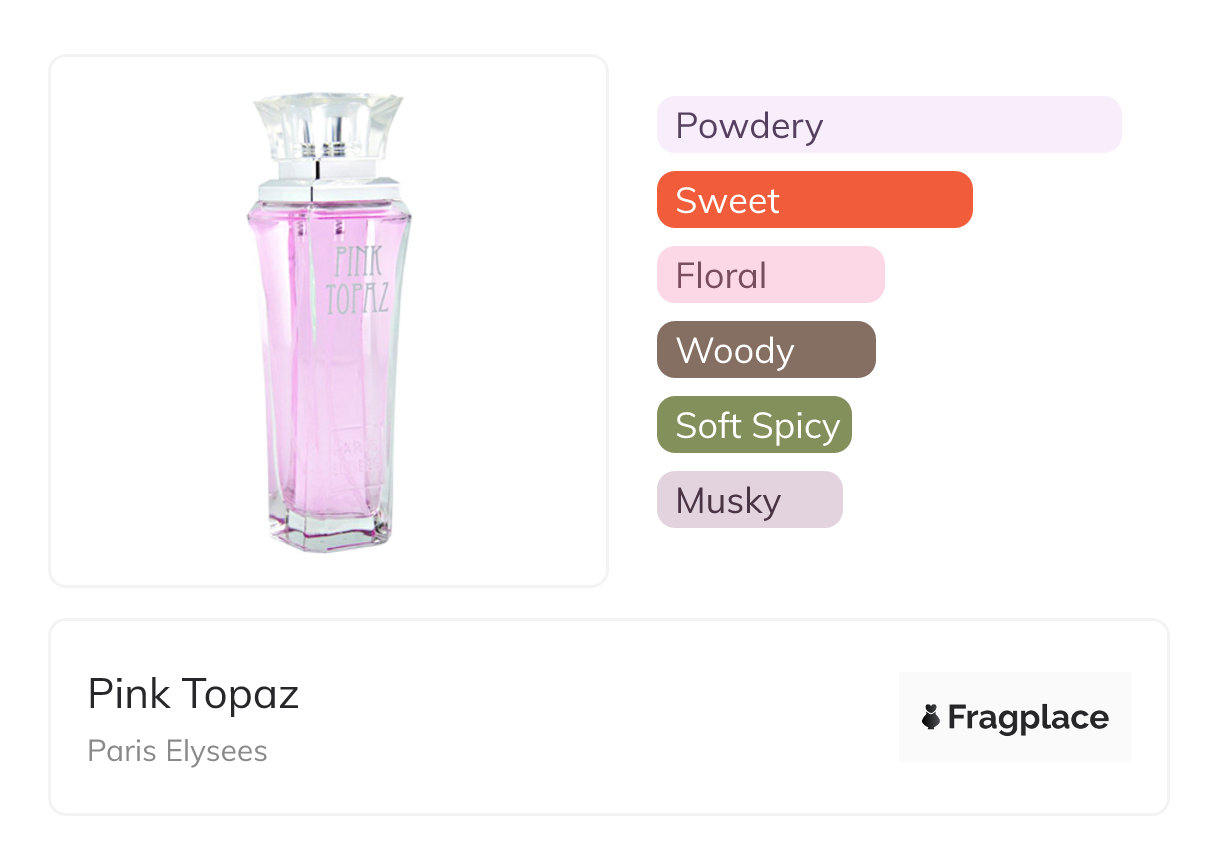
Task: Click the PINK TOPAZ lettering on the bottle
Action: (x=358, y=281)
